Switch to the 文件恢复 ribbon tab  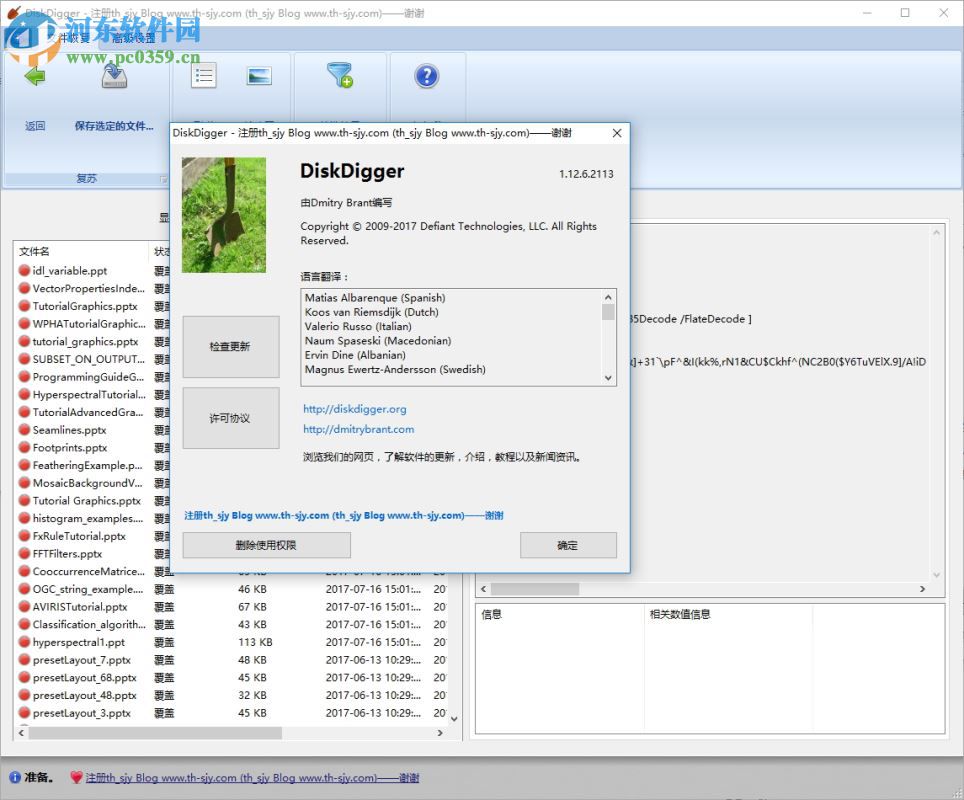point(68,38)
